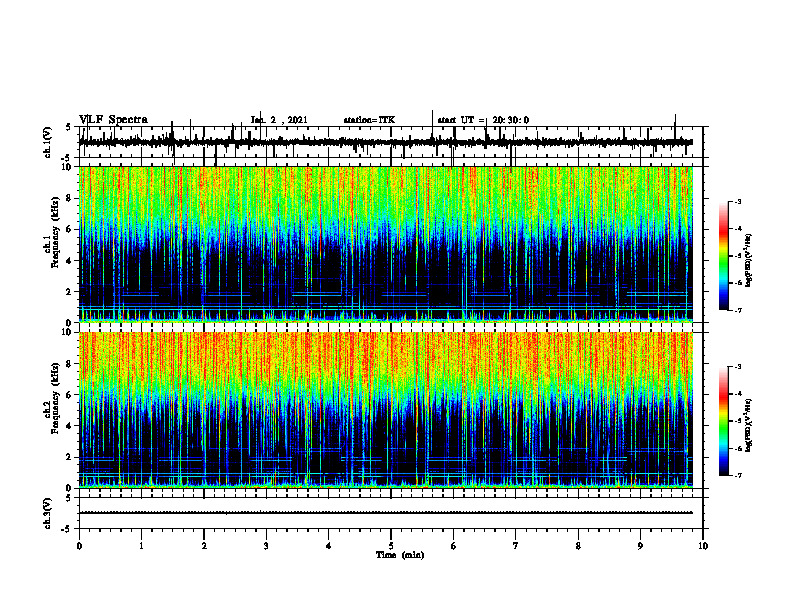792x612 pixels.
Task: Click the ch.1 color bar log(PSD) label
Action: (748, 261)
